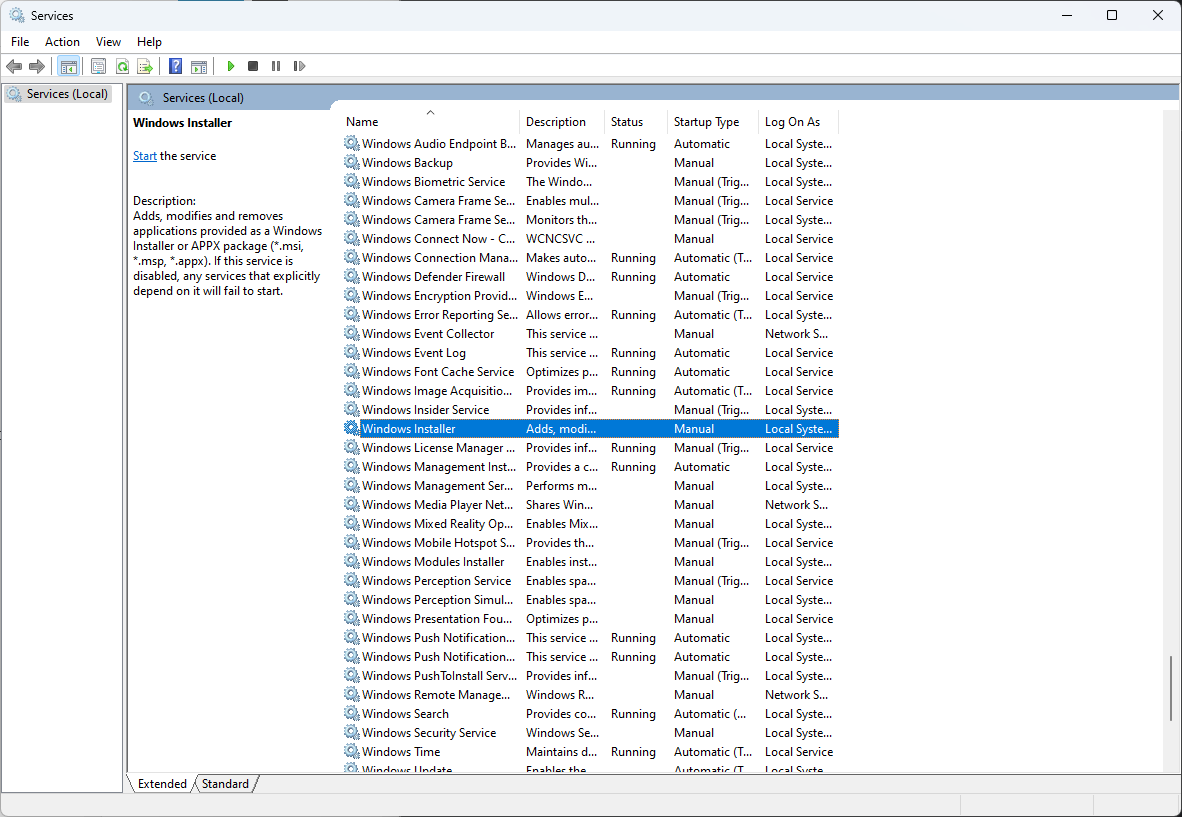The width and height of the screenshot is (1182, 817).
Task: Click the Start link for Windows Installer
Action: [144, 155]
